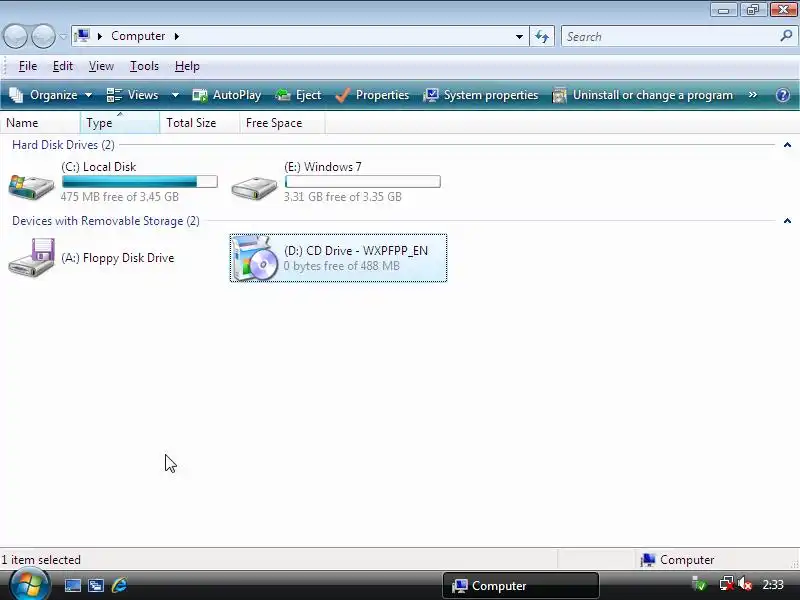The image size is (800, 600).
Task: Sort by Name column header
Action: pyautogui.click(x=40, y=123)
